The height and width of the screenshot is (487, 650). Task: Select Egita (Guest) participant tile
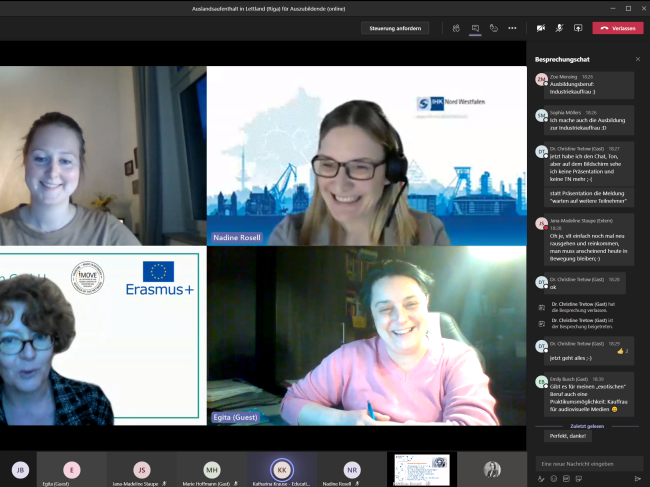[x=72, y=470]
